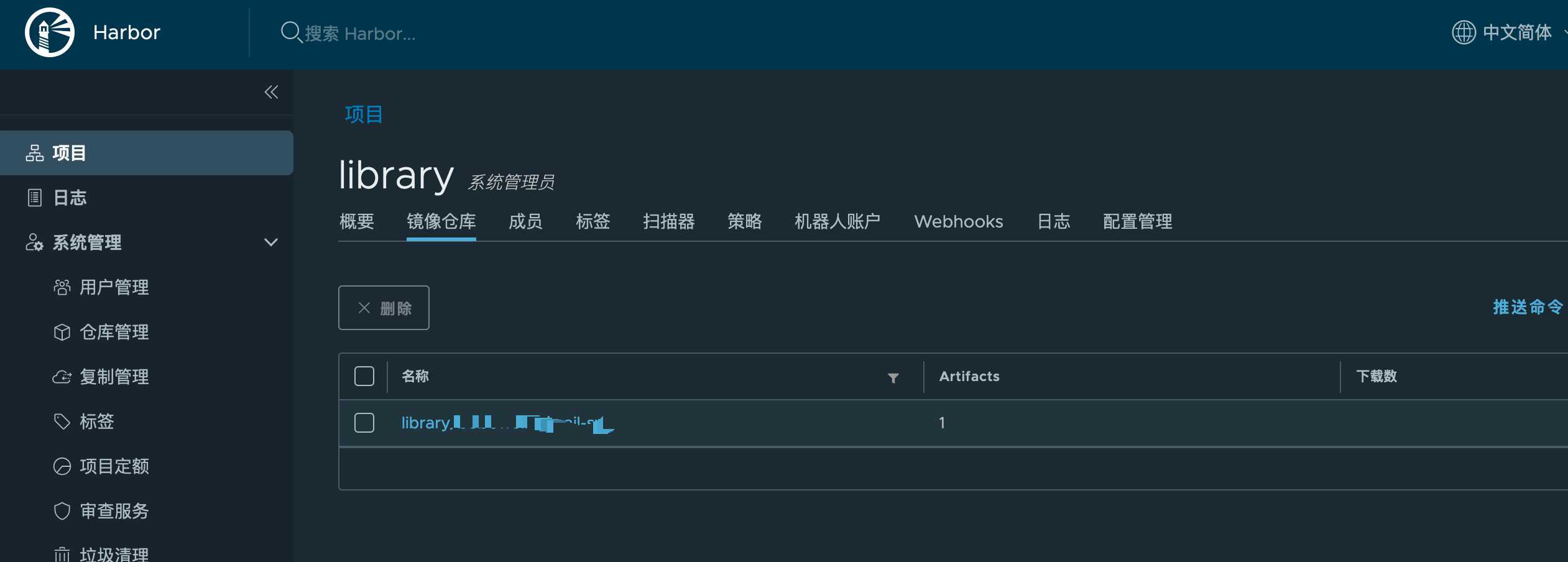Click the X icon in 删除 button
This screenshot has height=562, width=1568.
point(364,308)
